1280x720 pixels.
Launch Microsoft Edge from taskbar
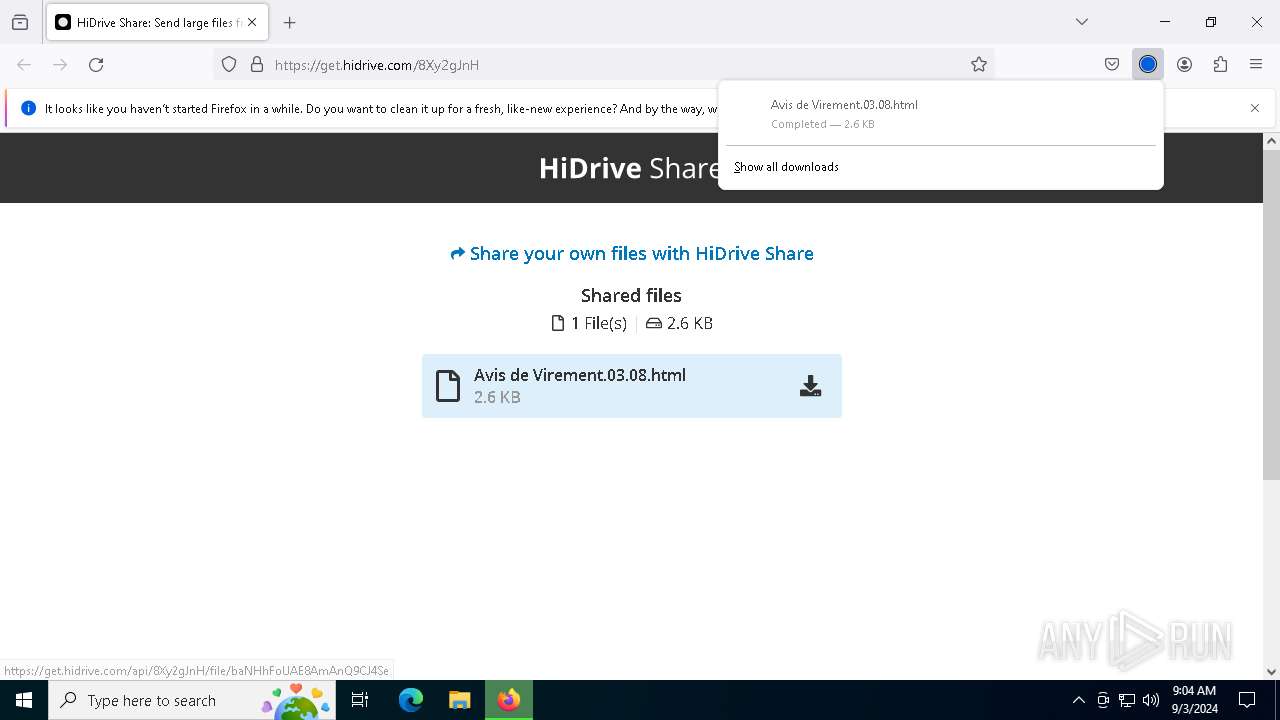click(411, 700)
